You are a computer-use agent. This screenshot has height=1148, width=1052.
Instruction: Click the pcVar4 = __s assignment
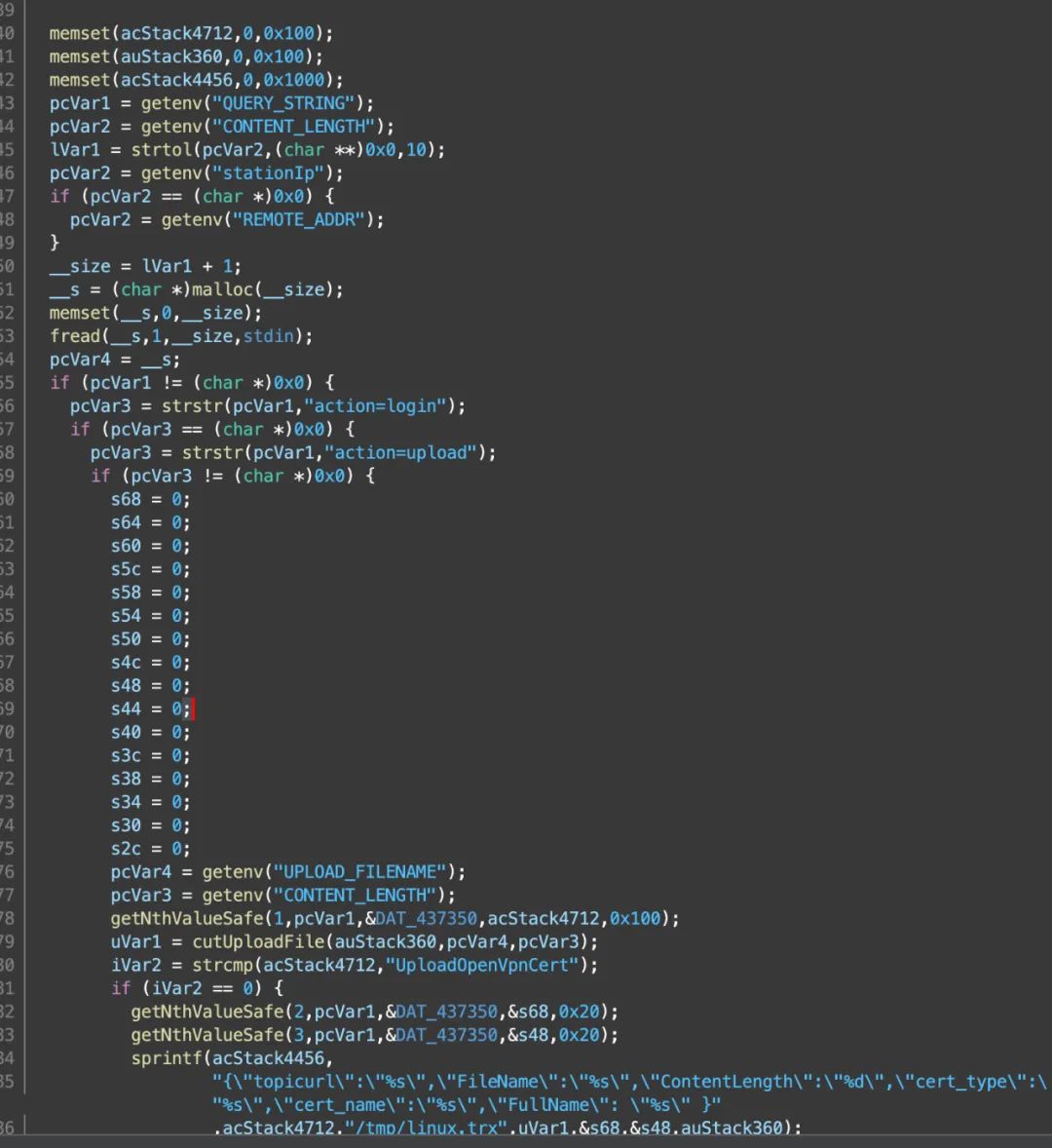pyautogui.click(x=114, y=361)
